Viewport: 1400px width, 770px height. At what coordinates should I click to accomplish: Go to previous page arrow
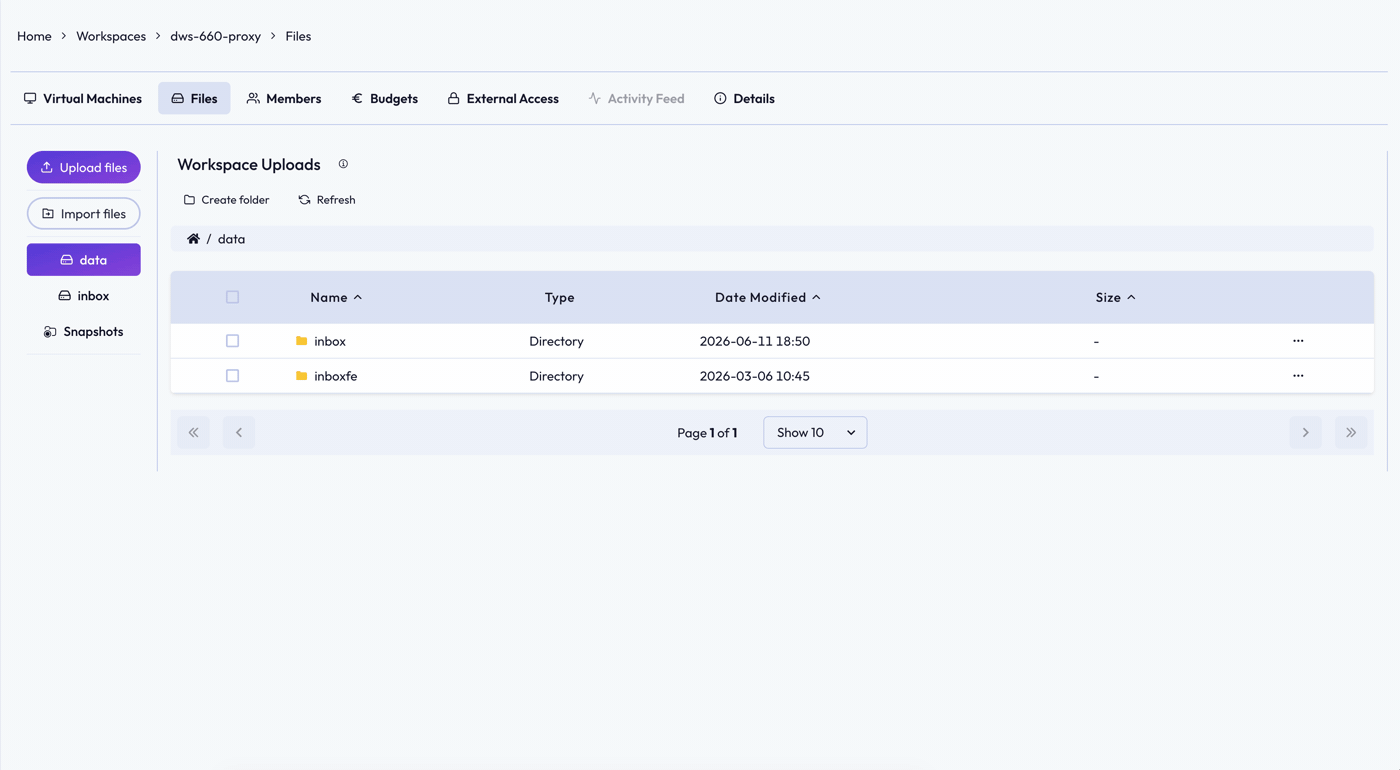pos(239,433)
